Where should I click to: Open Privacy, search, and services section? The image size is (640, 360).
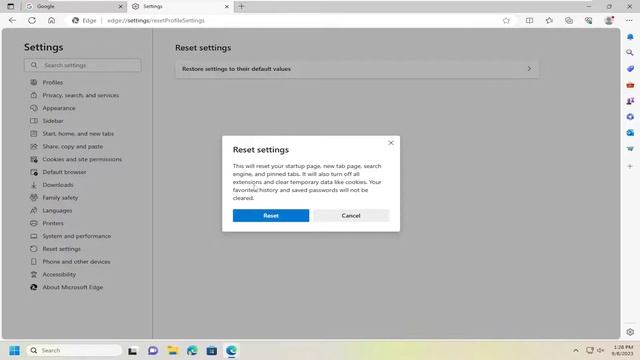[80, 95]
